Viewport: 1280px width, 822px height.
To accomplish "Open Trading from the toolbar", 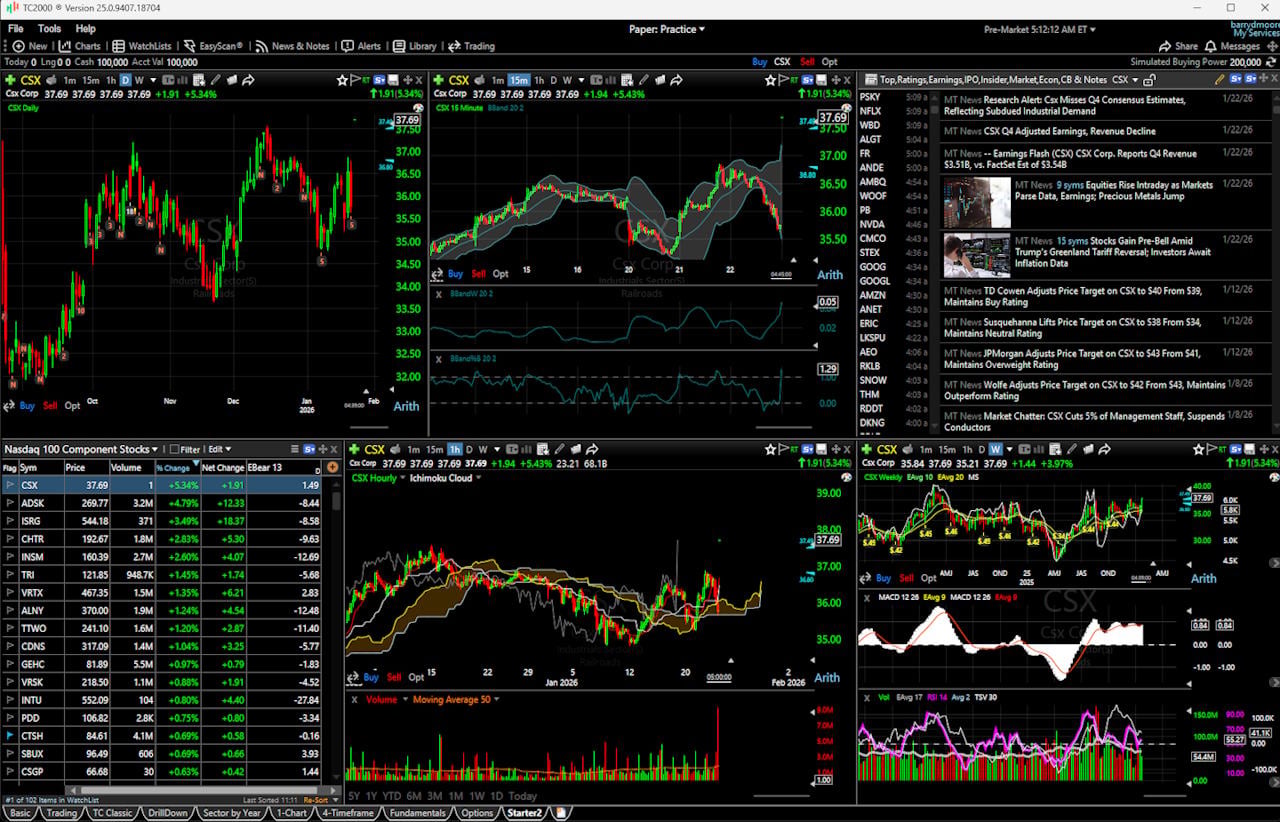I will (x=471, y=46).
